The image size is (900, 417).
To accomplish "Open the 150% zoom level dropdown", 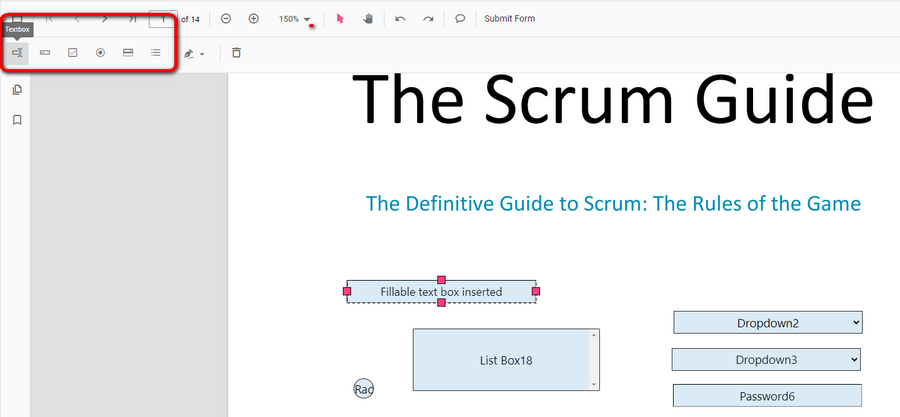I will click(295, 19).
